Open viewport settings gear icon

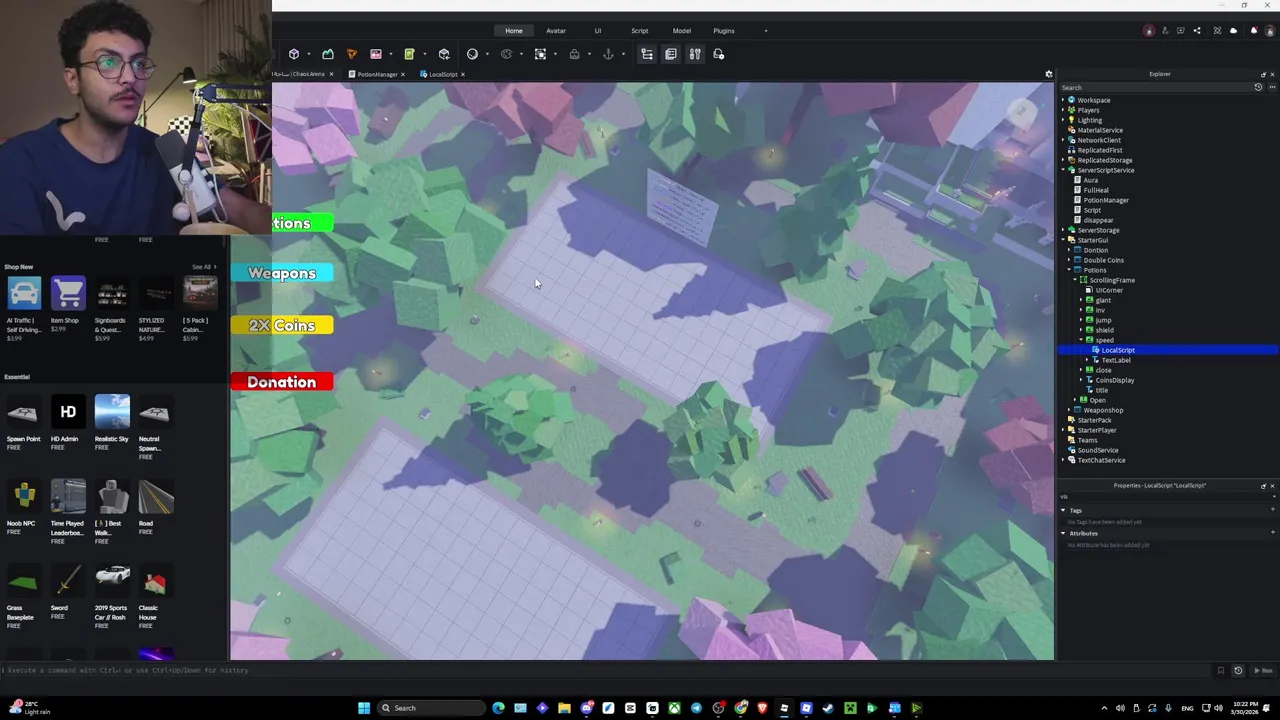click(1049, 74)
